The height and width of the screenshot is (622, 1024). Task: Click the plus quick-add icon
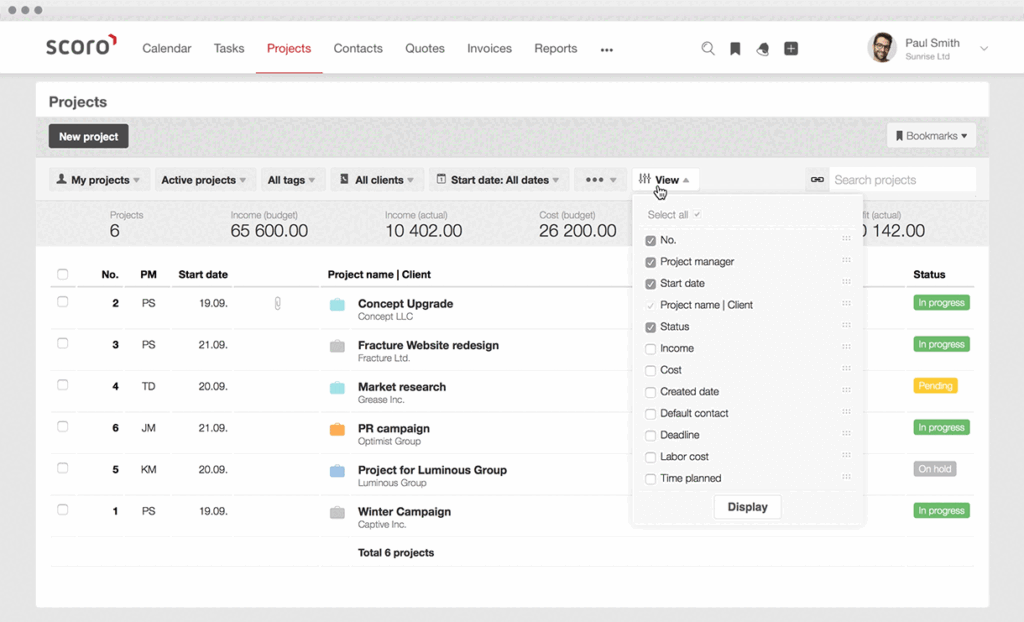point(791,48)
